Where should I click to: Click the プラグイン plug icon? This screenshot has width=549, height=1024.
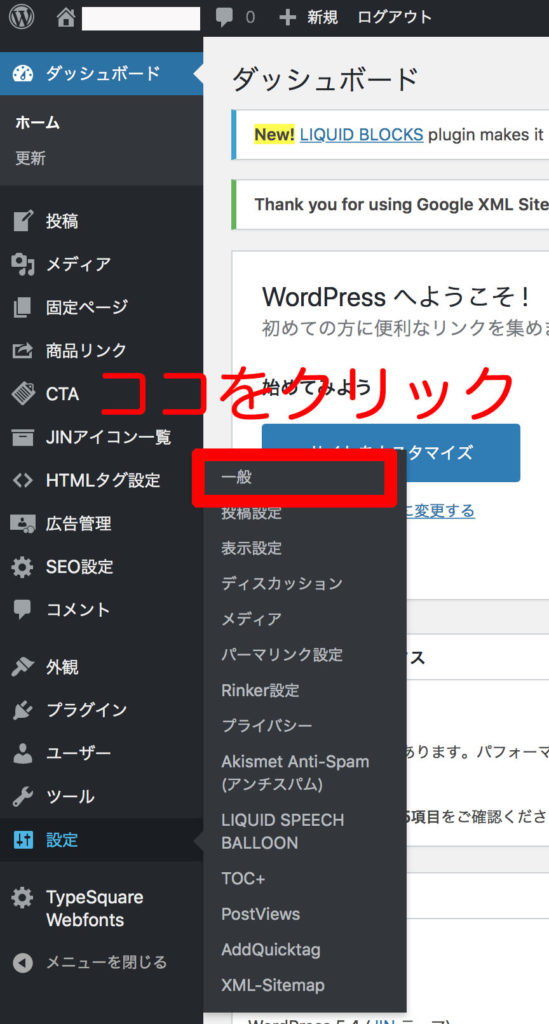pyautogui.click(x=22, y=710)
